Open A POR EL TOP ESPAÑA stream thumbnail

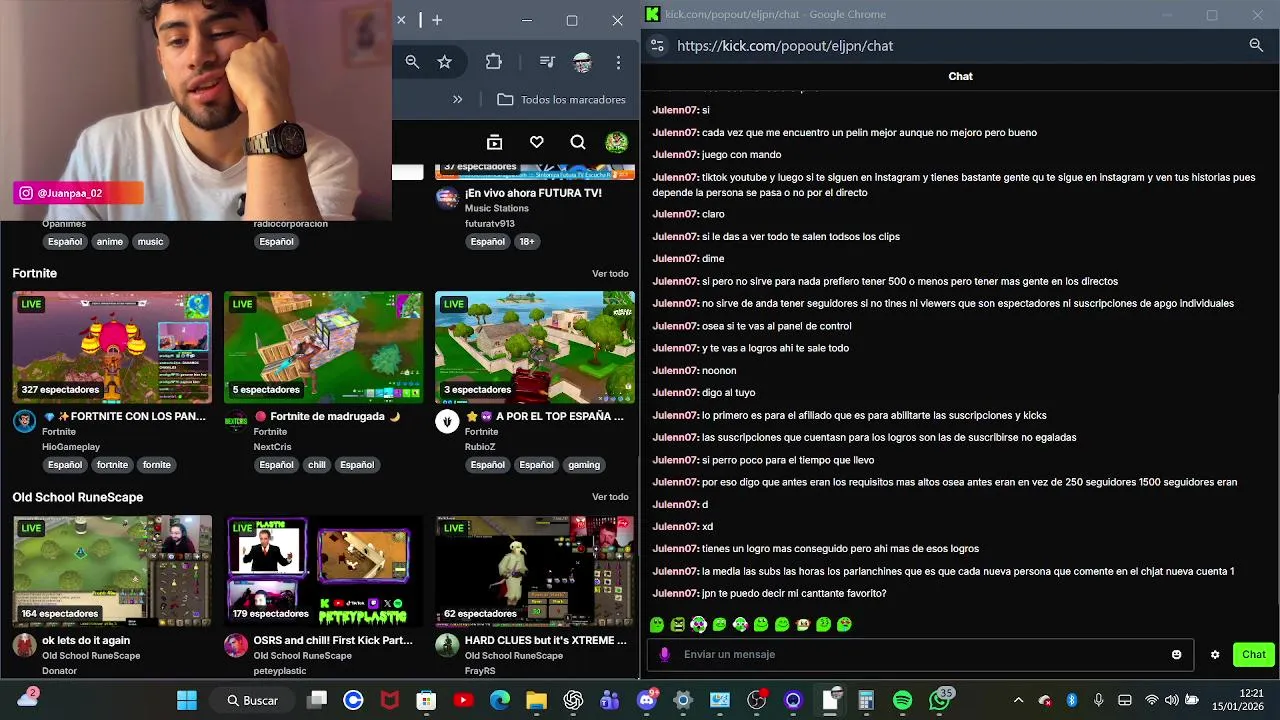click(534, 347)
